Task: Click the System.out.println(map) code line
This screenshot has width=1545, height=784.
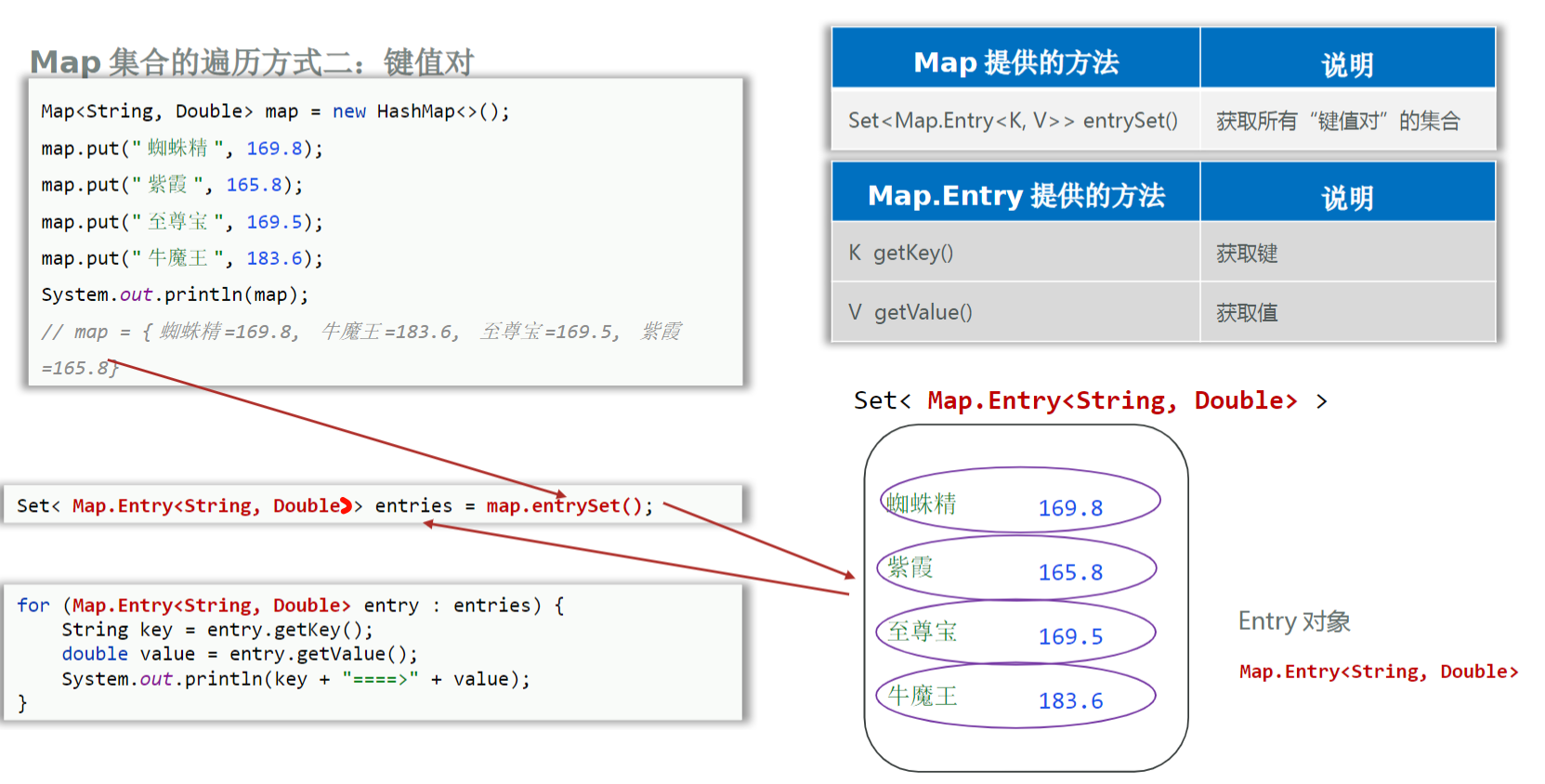Action: click(175, 294)
